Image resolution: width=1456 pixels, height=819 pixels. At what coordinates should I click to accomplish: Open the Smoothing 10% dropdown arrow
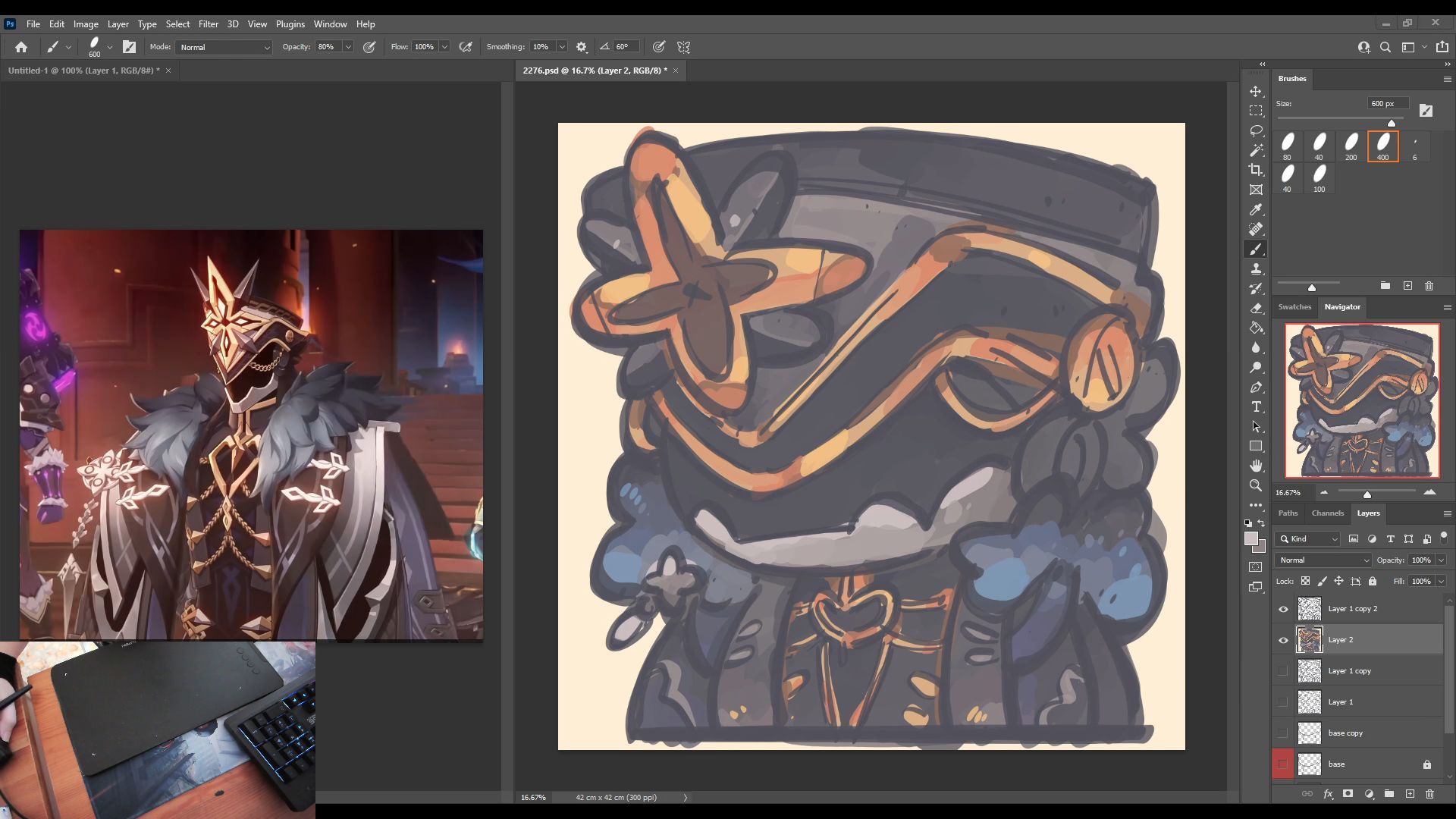tap(562, 47)
